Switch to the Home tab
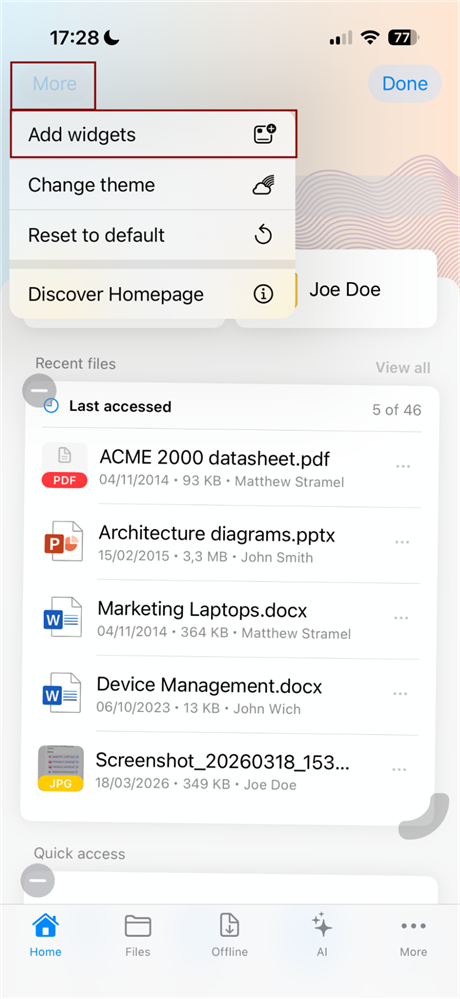This screenshot has width=460, height=999. pos(45,935)
